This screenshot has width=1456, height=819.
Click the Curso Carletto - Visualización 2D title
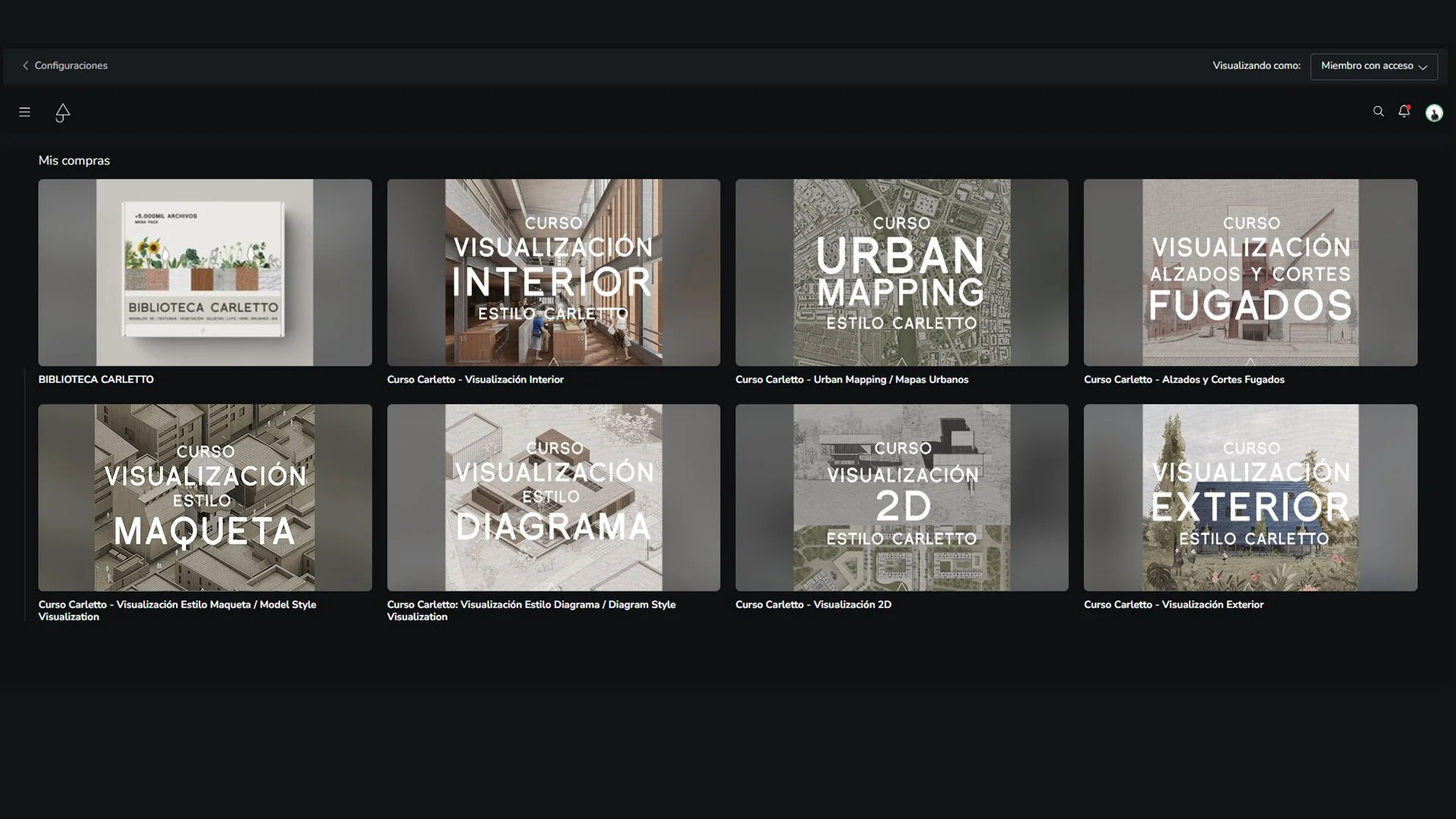813,604
